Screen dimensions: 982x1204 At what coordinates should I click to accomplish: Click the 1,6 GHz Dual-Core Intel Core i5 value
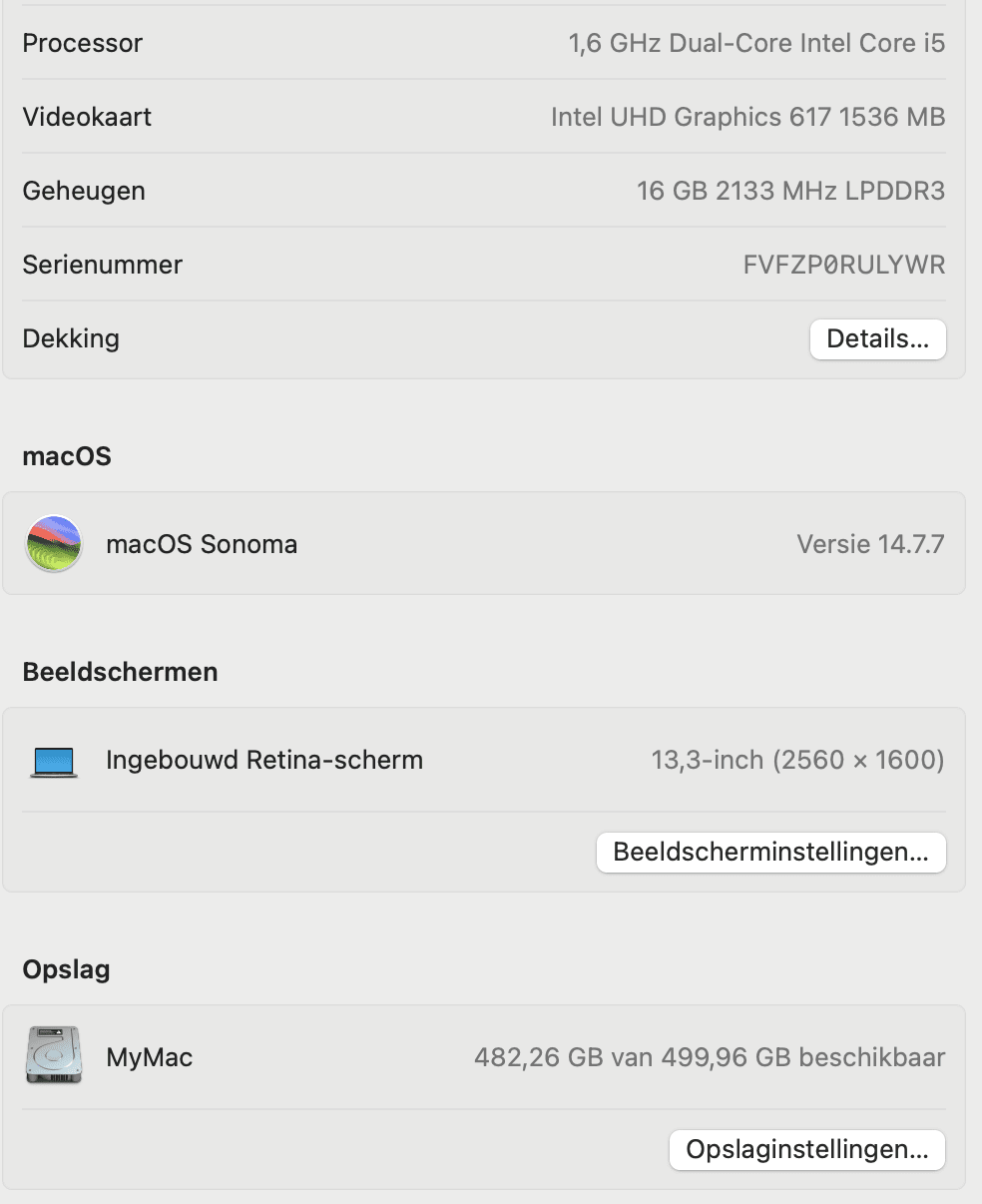[x=756, y=44]
